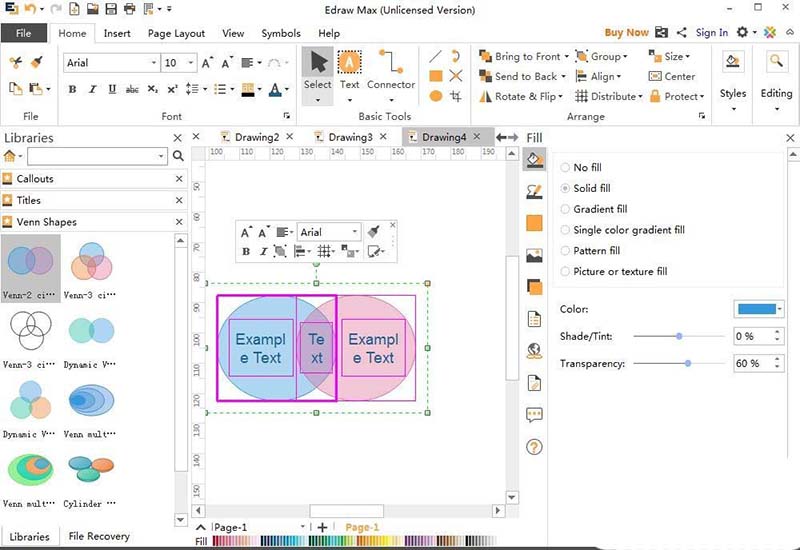
Task: Click the Sign In button
Action: point(711,33)
